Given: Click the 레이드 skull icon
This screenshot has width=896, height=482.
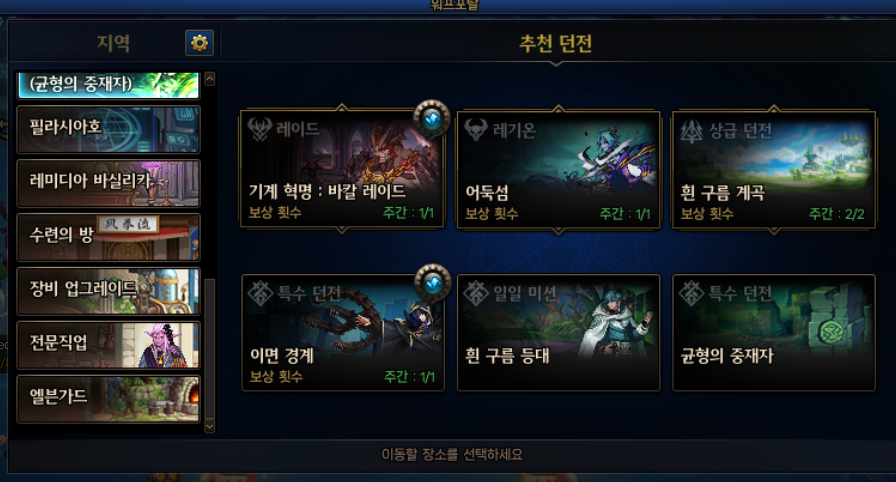Looking at the screenshot, I should click(259, 129).
